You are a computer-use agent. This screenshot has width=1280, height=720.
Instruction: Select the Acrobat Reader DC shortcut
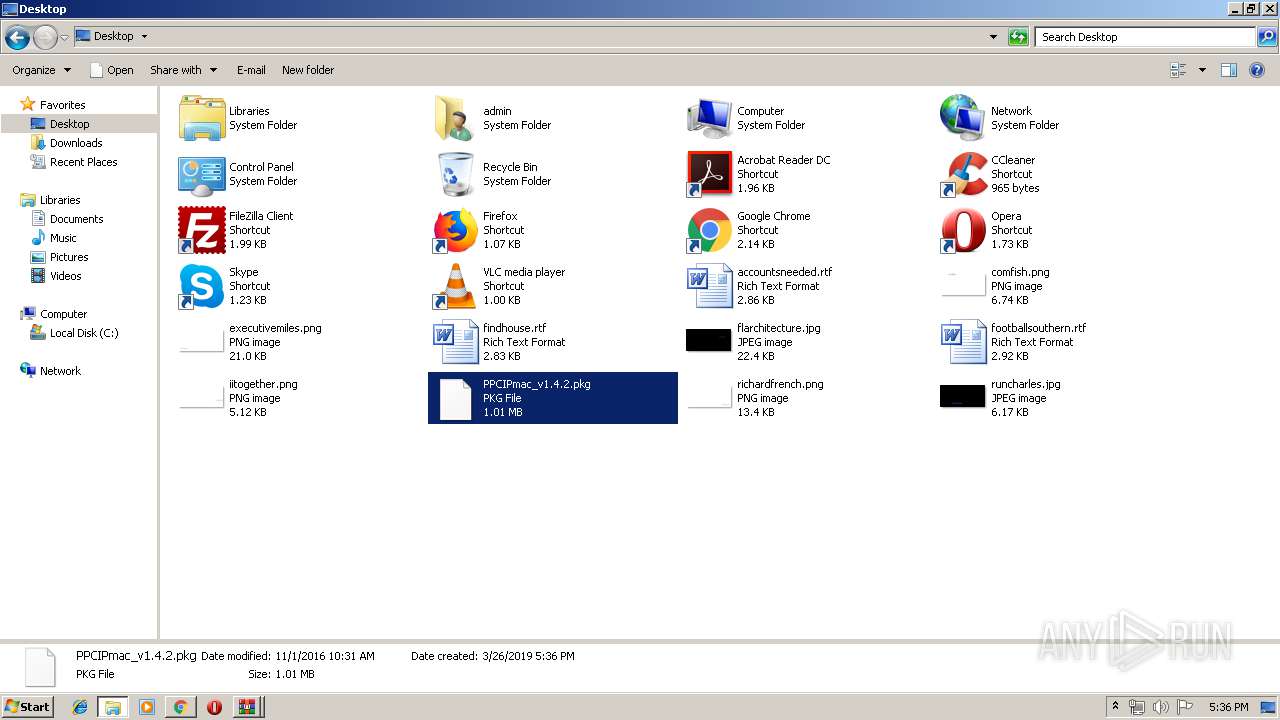point(710,174)
